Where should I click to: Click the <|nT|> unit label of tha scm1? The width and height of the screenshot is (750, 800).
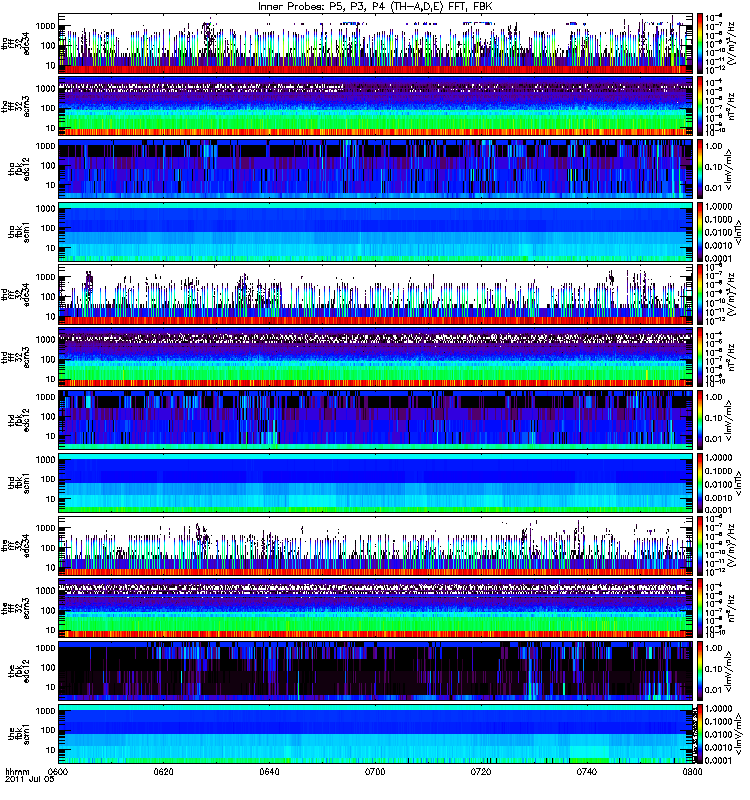pyautogui.click(x=738, y=232)
